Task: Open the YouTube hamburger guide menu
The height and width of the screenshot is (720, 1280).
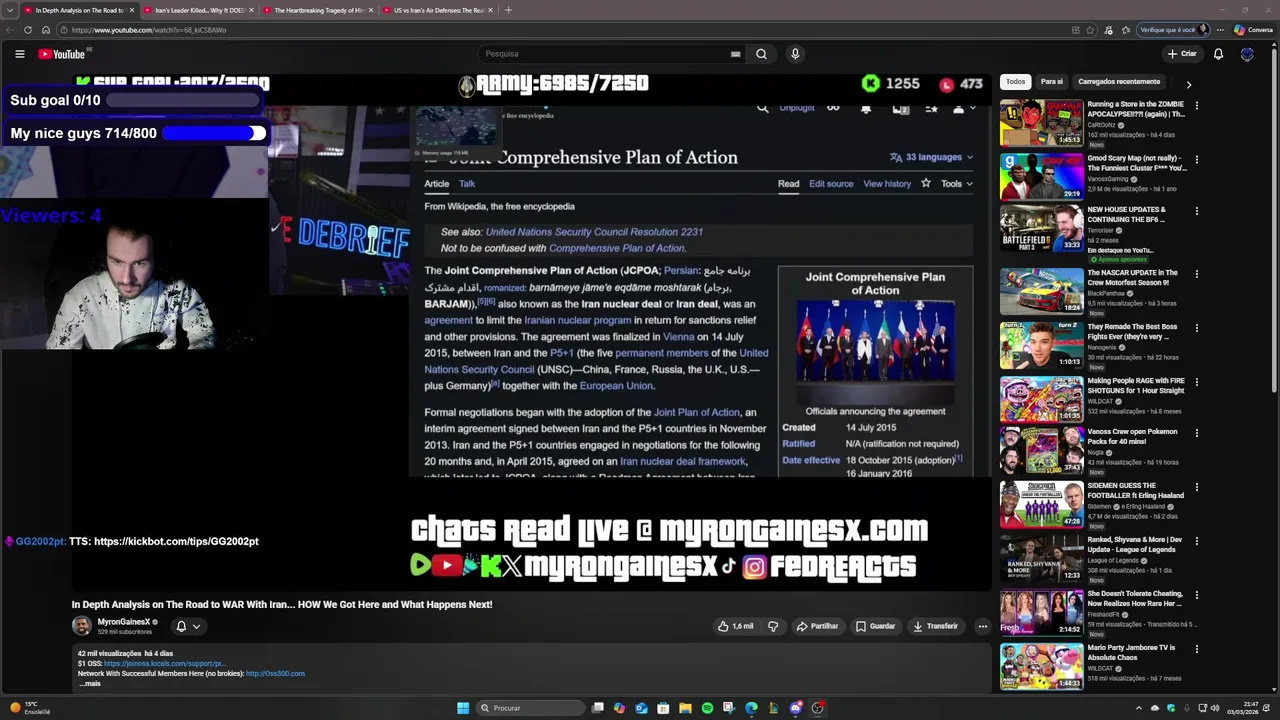Action: tap(19, 54)
